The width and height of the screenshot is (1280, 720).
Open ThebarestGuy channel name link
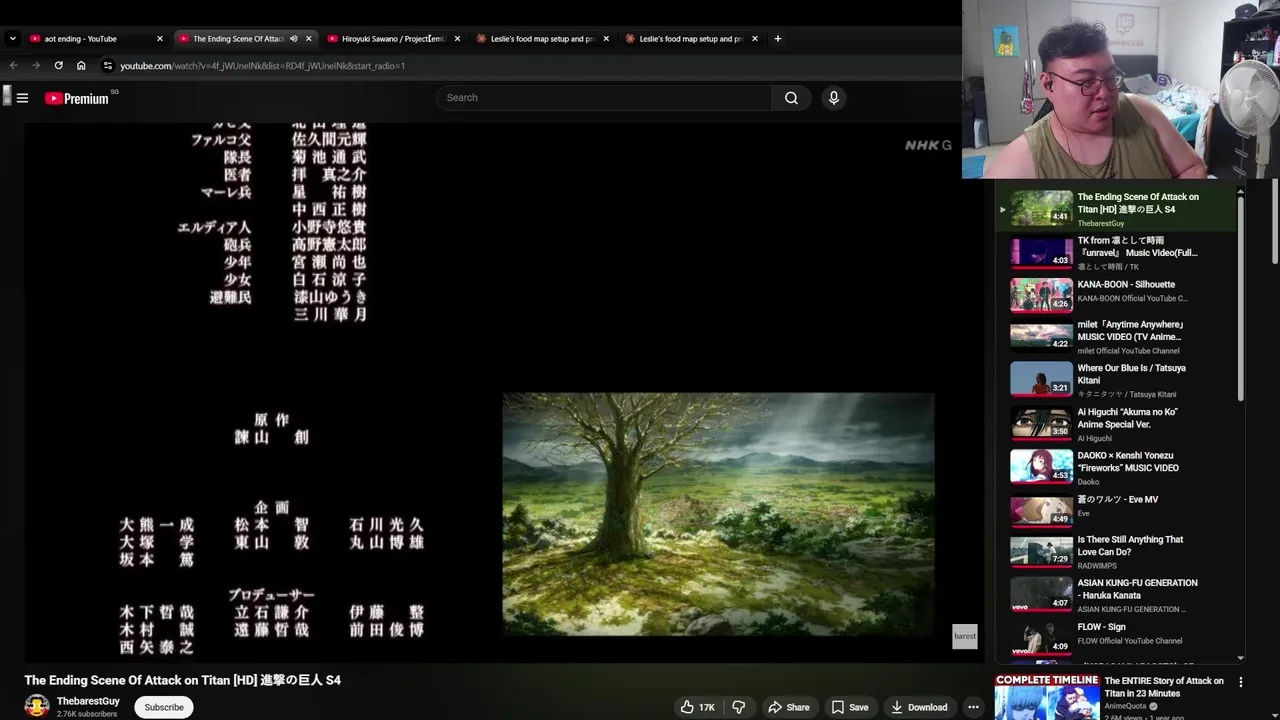[x=88, y=701]
